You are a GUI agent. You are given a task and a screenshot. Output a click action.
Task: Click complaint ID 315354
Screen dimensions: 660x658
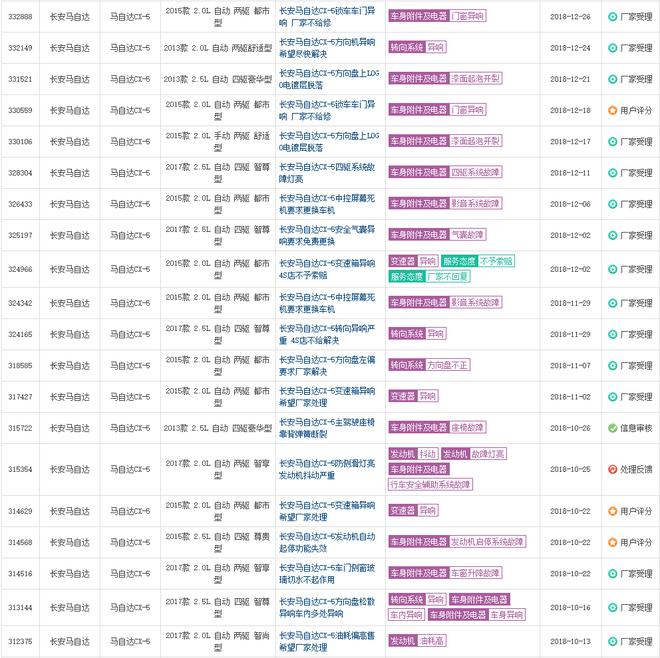coord(20,469)
